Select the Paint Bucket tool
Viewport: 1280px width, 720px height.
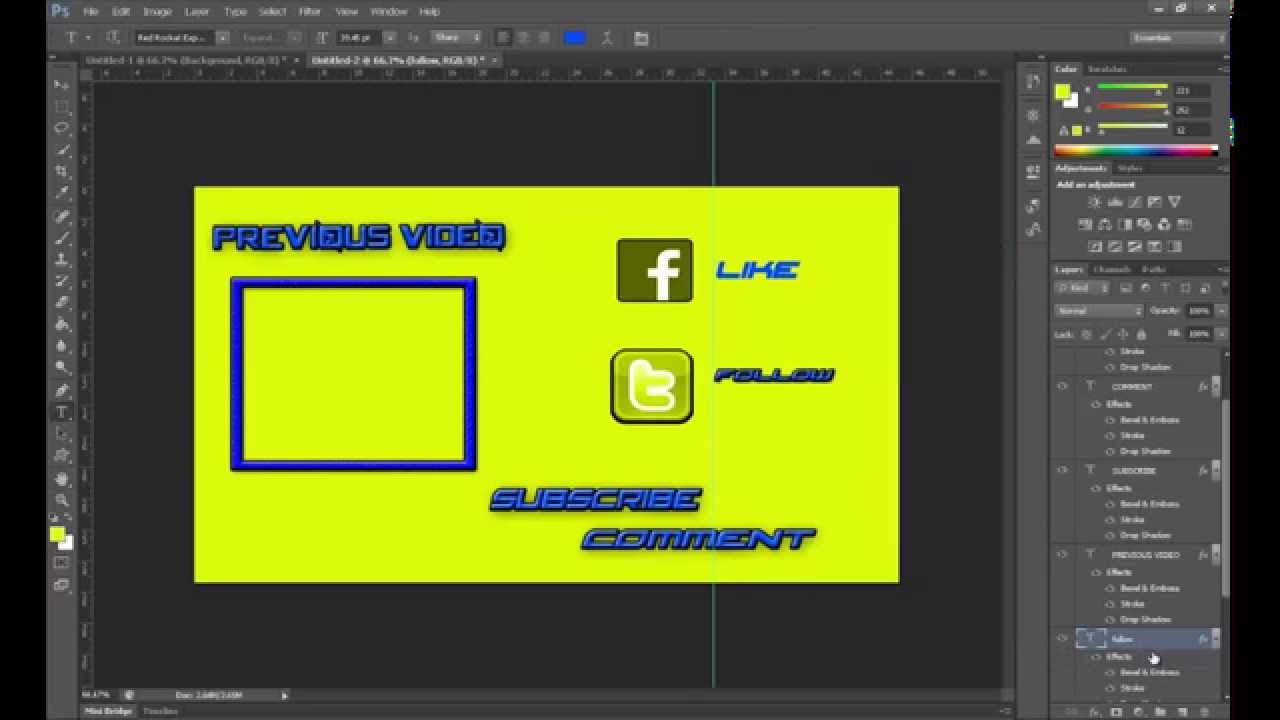(62, 324)
